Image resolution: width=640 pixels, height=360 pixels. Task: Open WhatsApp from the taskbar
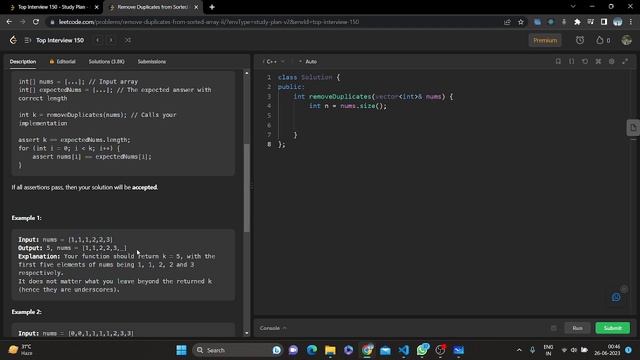tap(422, 350)
